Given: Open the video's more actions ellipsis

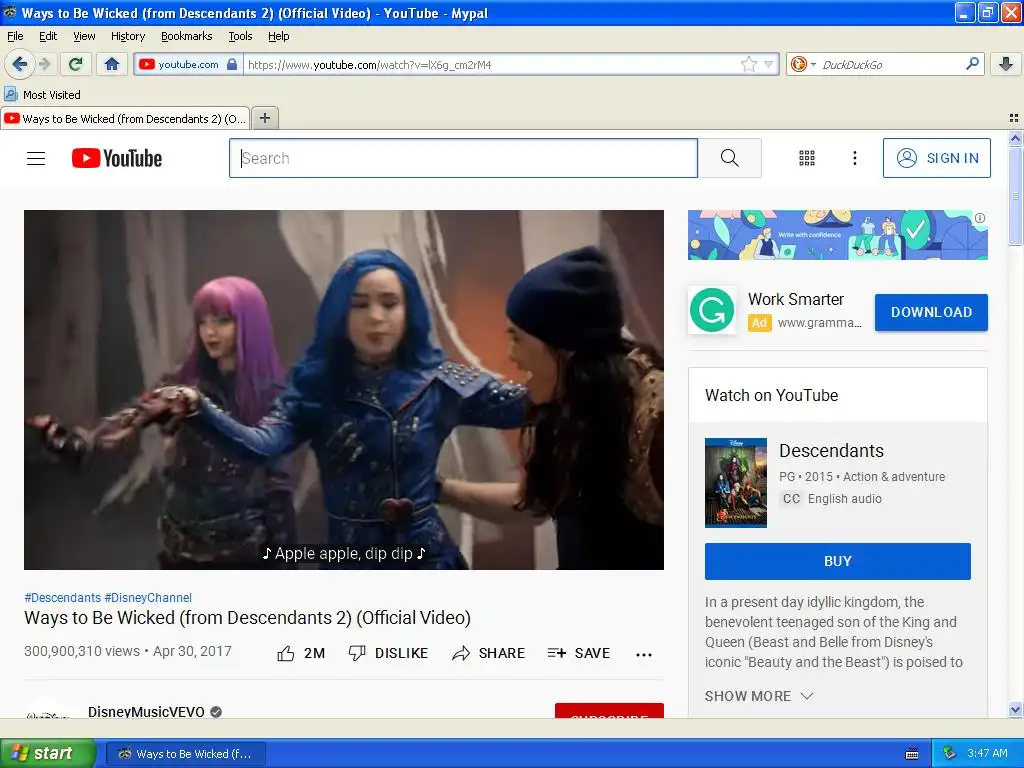Looking at the screenshot, I should [x=644, y=654].
